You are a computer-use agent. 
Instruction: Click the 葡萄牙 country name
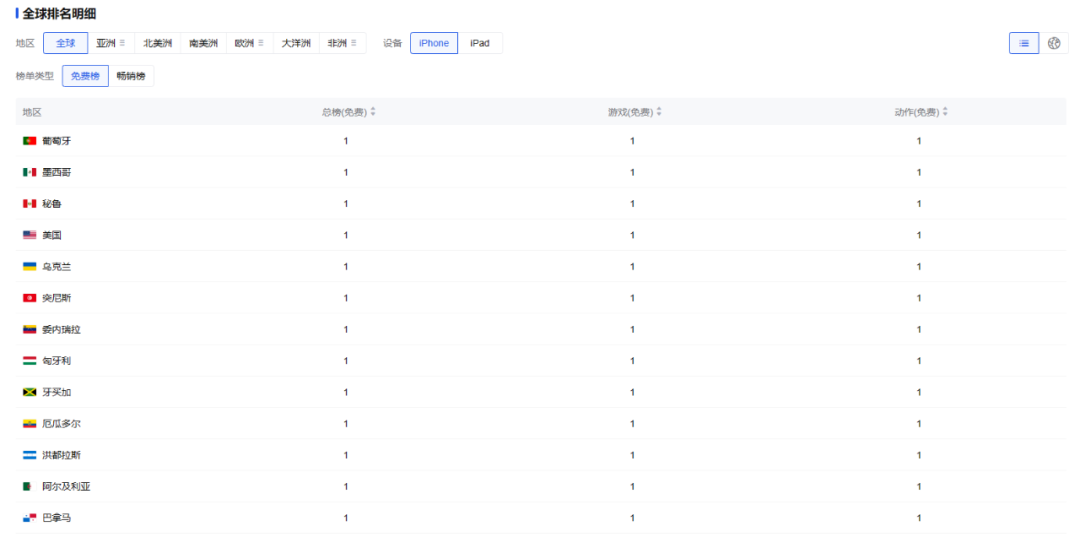coord(56,140)
